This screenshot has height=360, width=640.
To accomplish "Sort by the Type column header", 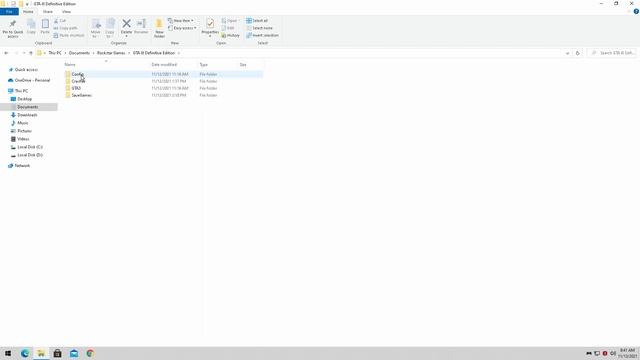I will coord(204,64).
